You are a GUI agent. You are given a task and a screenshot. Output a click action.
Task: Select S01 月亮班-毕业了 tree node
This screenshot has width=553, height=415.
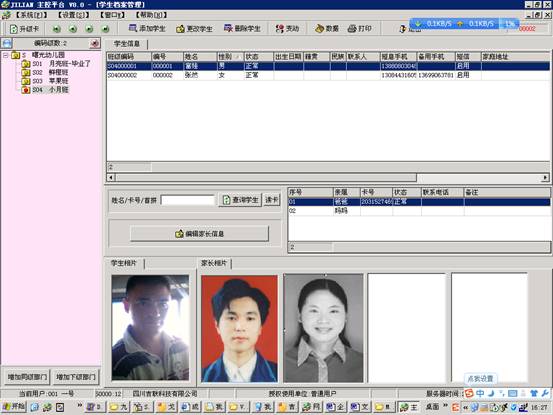click(x=61, y=64)
